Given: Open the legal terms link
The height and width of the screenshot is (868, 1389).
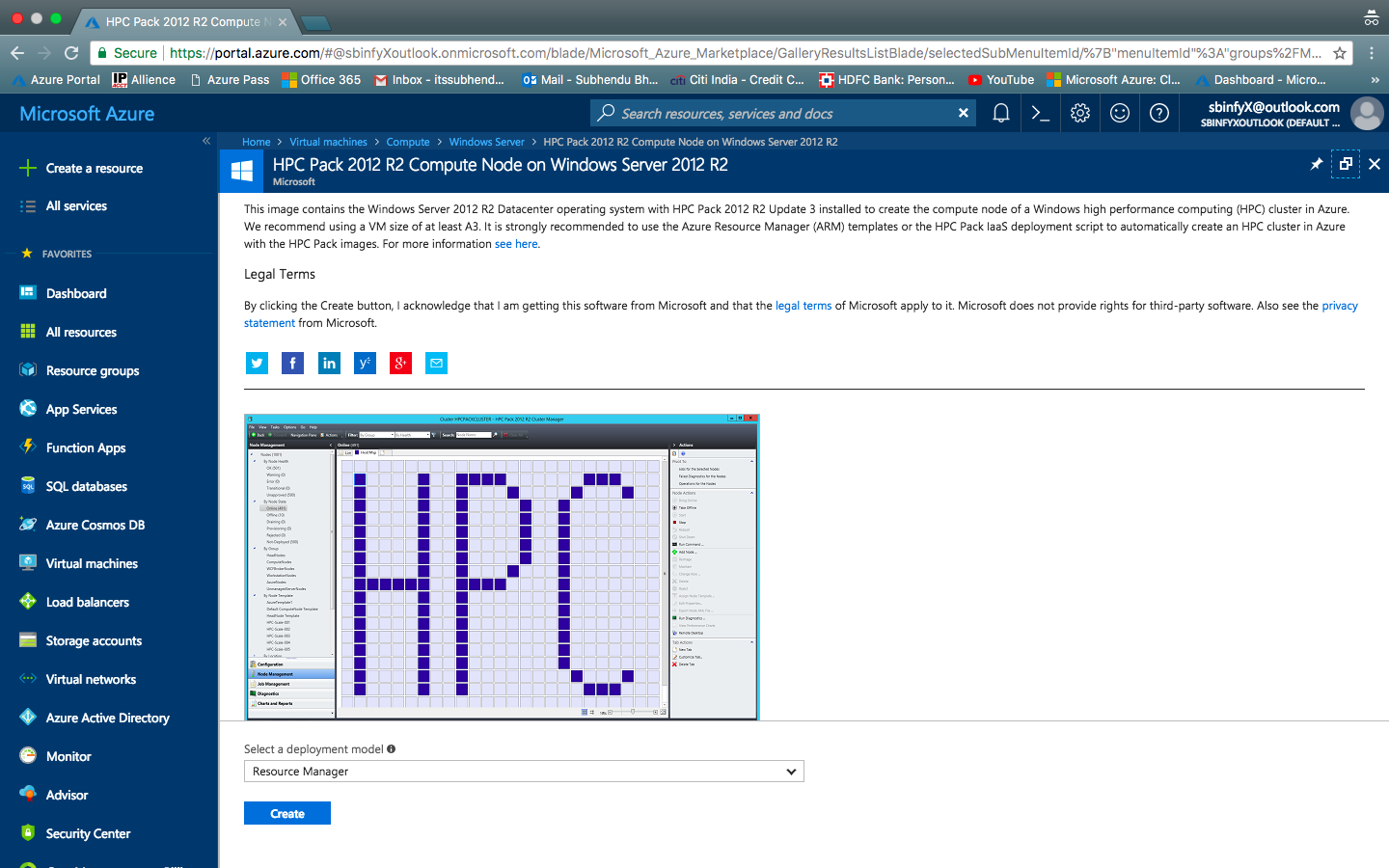Looking at the screenshot, I should pyautogui.click(x=803, y=305).
